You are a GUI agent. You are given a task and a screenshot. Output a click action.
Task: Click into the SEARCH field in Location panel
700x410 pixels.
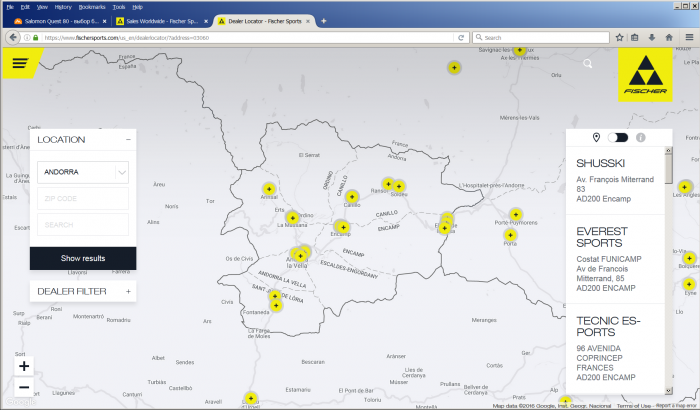click(x=83, y=225)
